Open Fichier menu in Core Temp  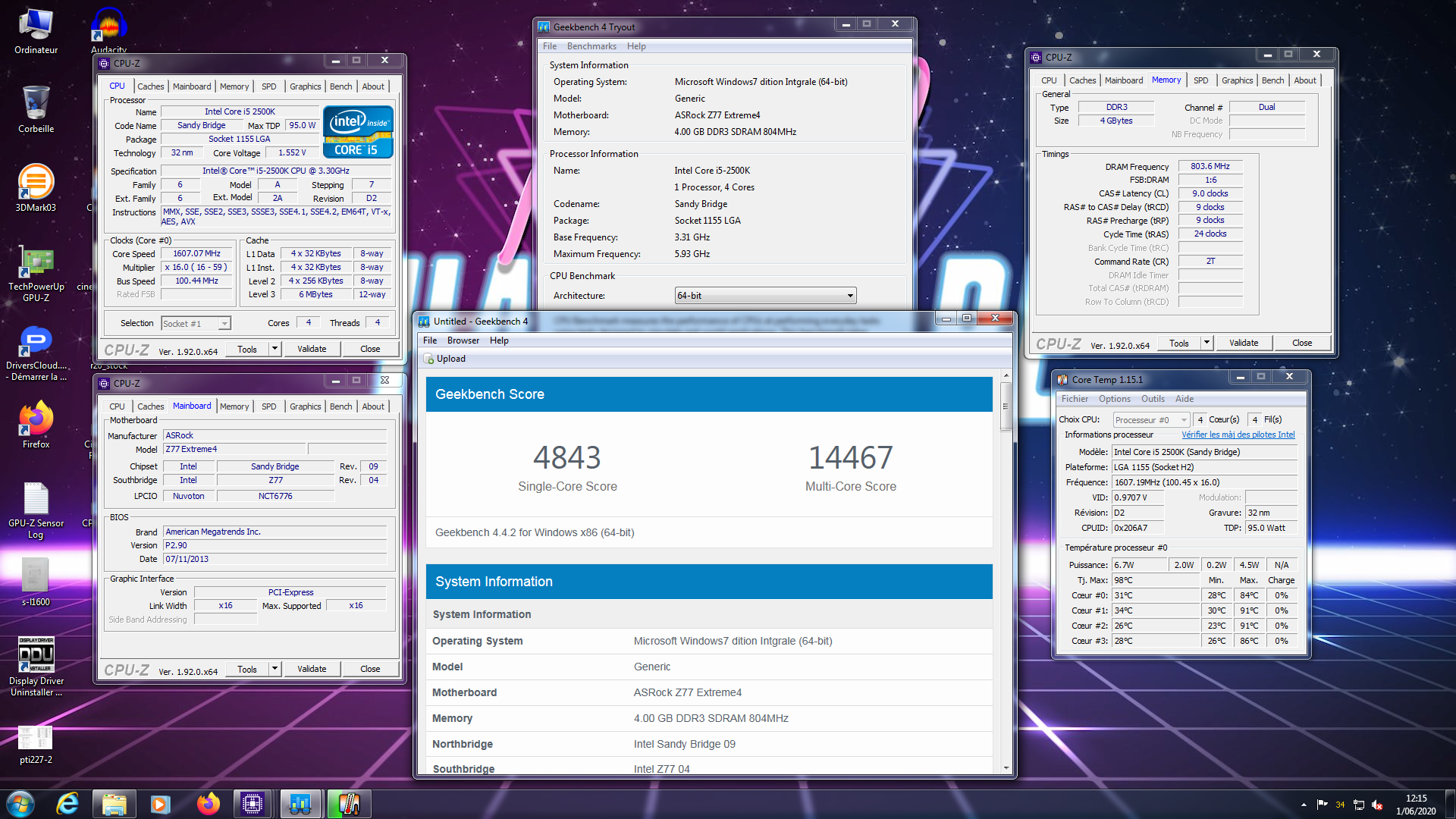tap(1075, 399)
